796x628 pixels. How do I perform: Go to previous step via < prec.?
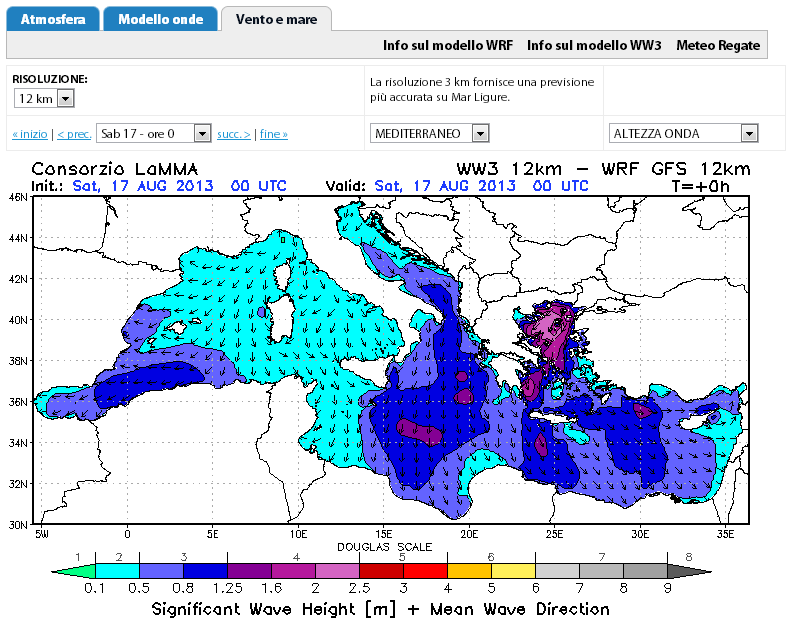[x=73, y=134]
